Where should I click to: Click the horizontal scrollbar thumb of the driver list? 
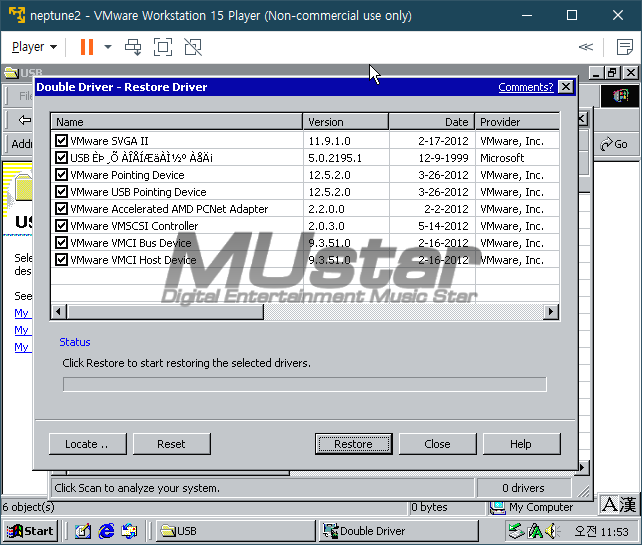(165, 312)
